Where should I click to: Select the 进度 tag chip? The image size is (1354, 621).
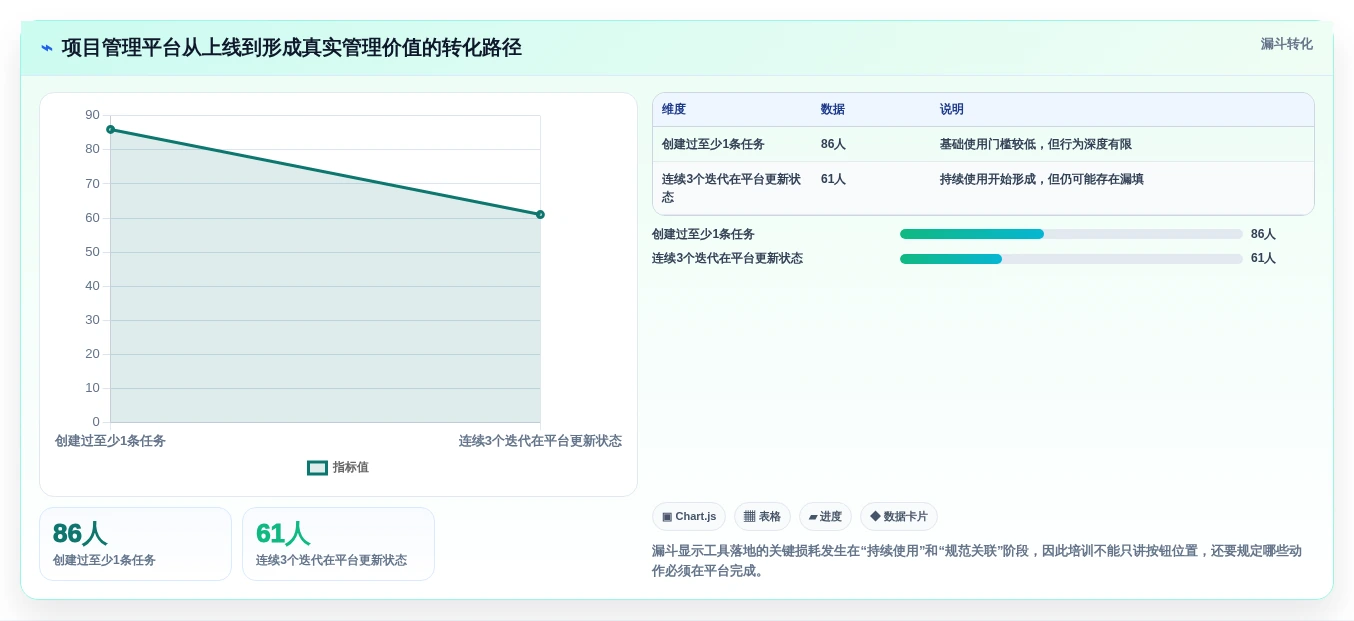[825, 517]
